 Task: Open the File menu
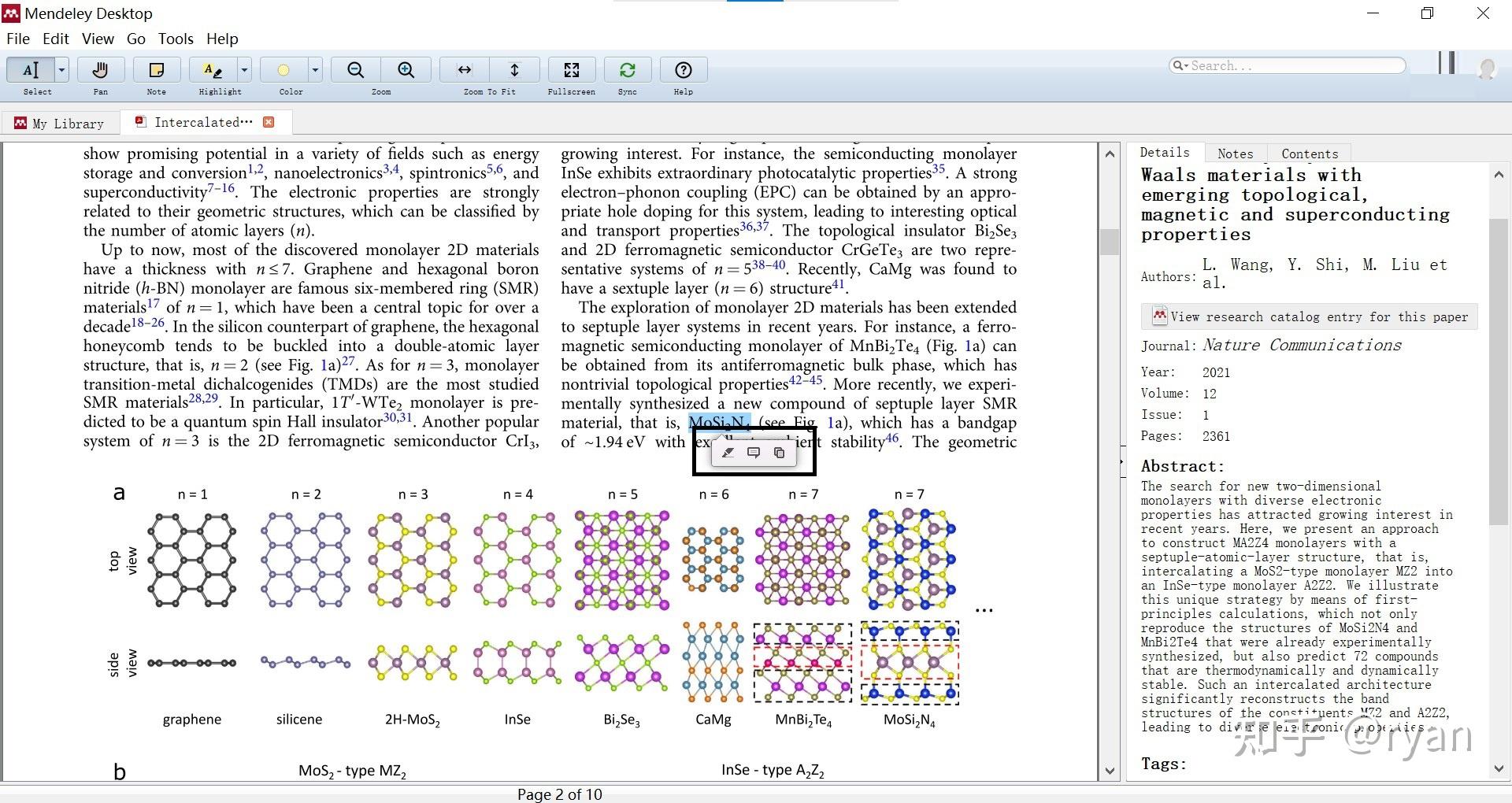(x=17, y=39)
